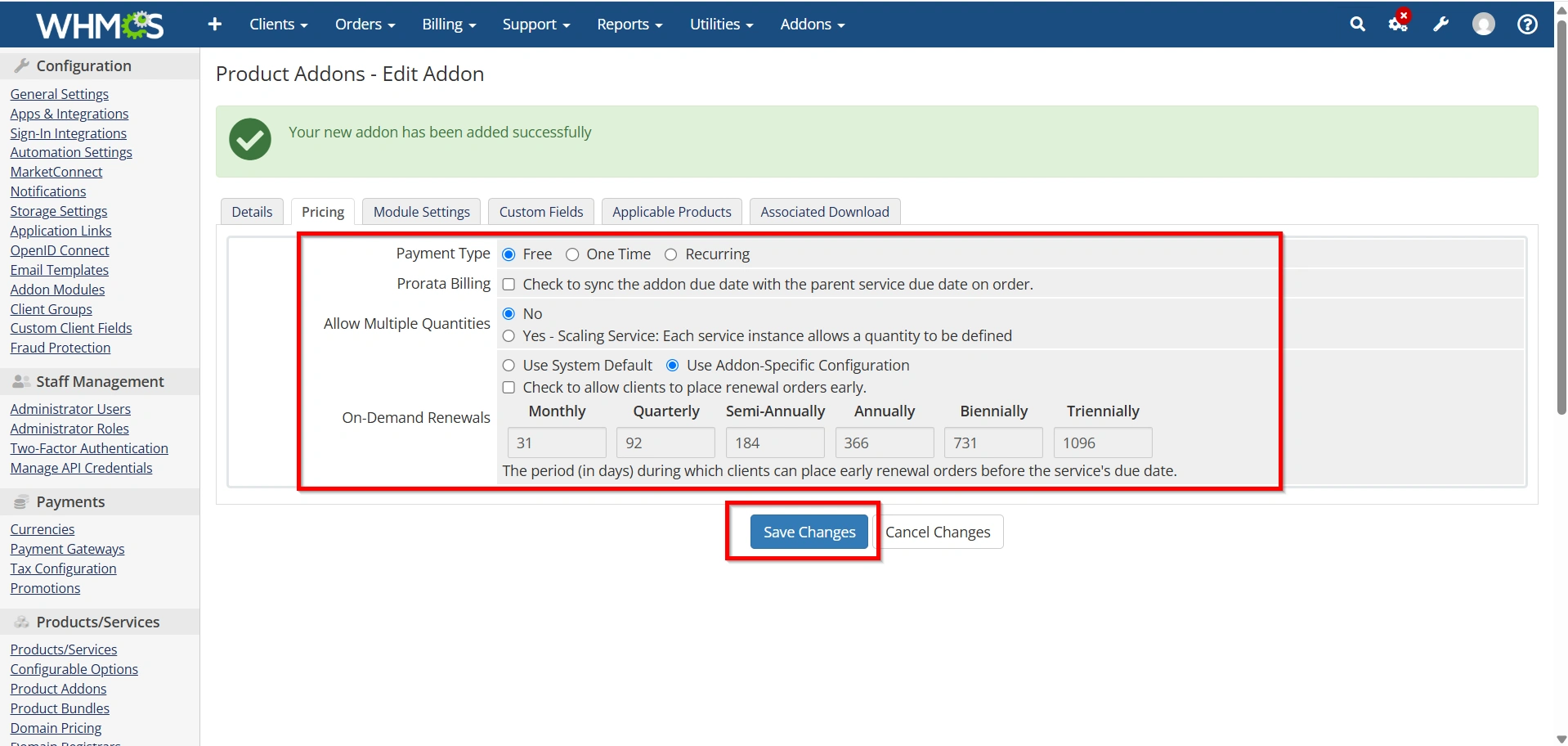
Task: Open the search magnifier icon
Action: [1358, 25]
